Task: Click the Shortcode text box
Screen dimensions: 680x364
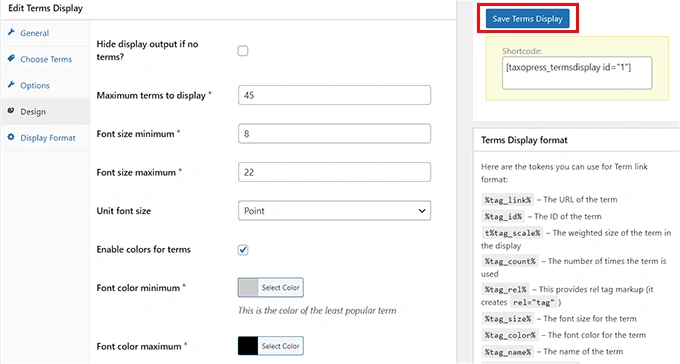Action: coord(577,73)
